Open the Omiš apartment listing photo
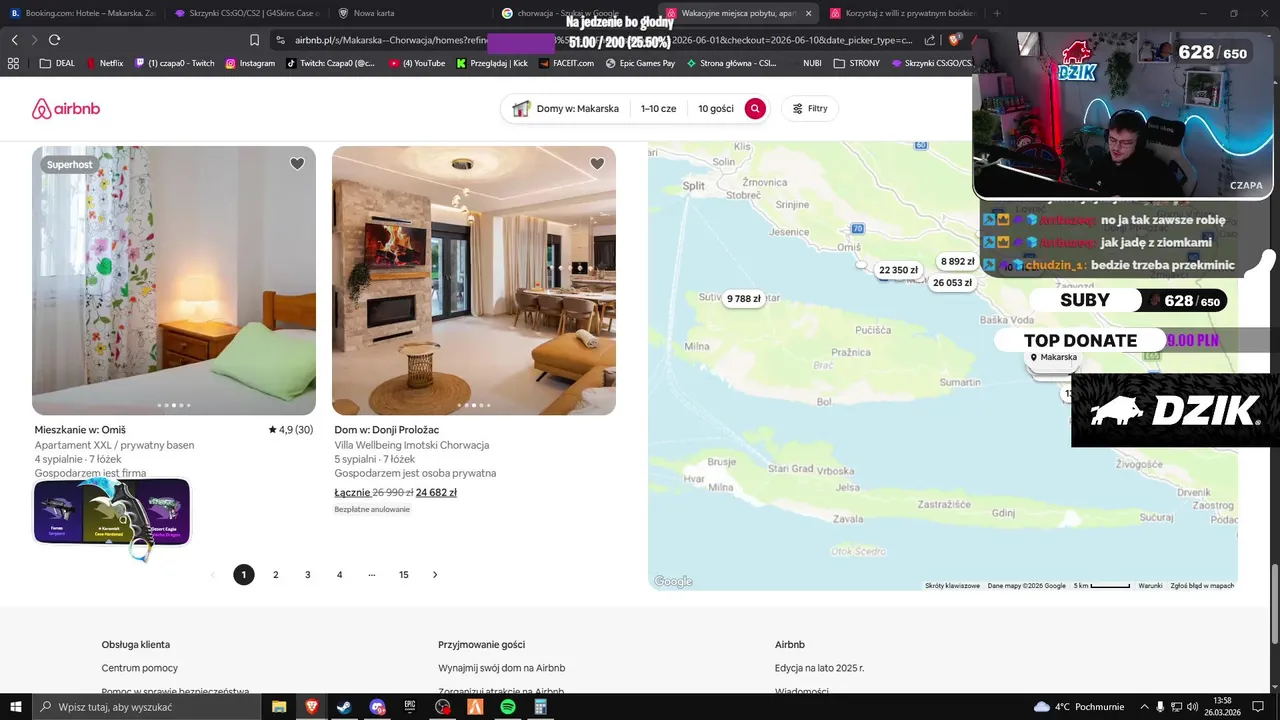Image resolution: width=1280 pixels, height=720 pixels. 174,280
